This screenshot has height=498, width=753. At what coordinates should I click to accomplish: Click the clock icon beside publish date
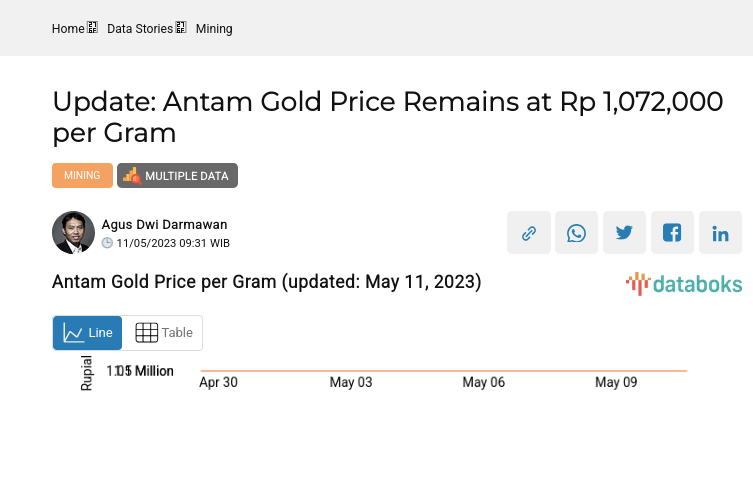[x=108, y=243]
